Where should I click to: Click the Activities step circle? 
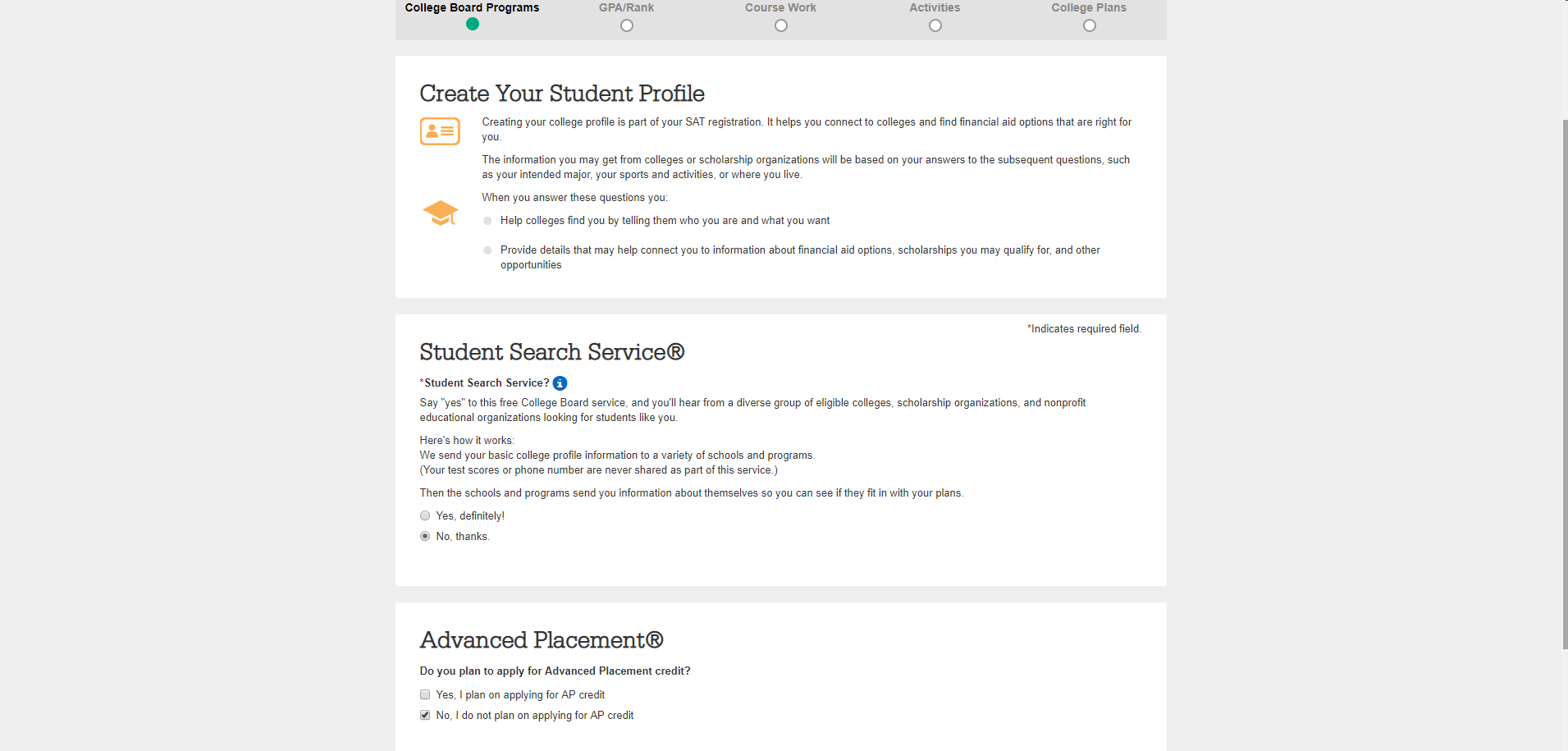pos(935,25)
